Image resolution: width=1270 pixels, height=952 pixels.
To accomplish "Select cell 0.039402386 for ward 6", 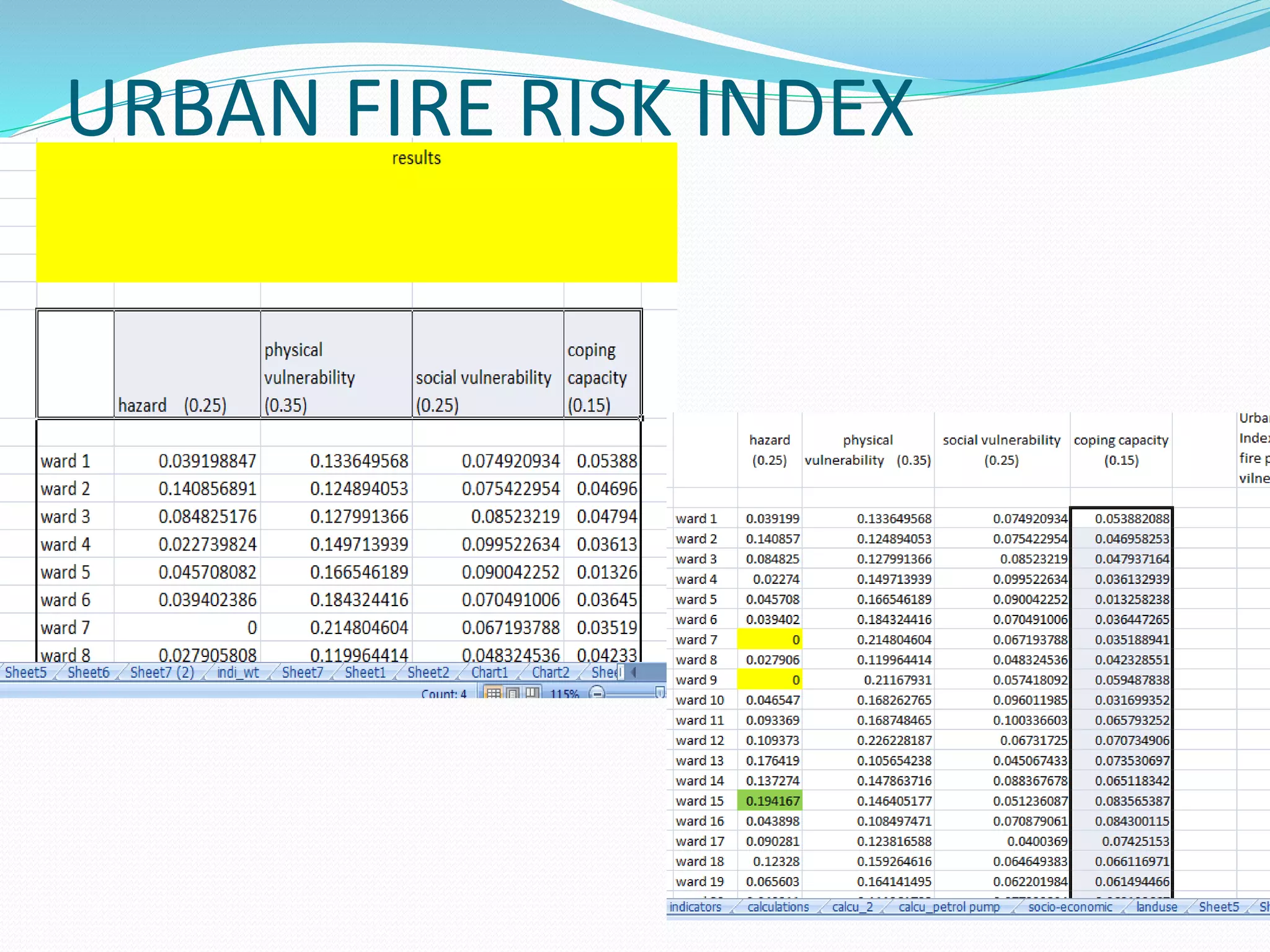I will coord(187,599).
